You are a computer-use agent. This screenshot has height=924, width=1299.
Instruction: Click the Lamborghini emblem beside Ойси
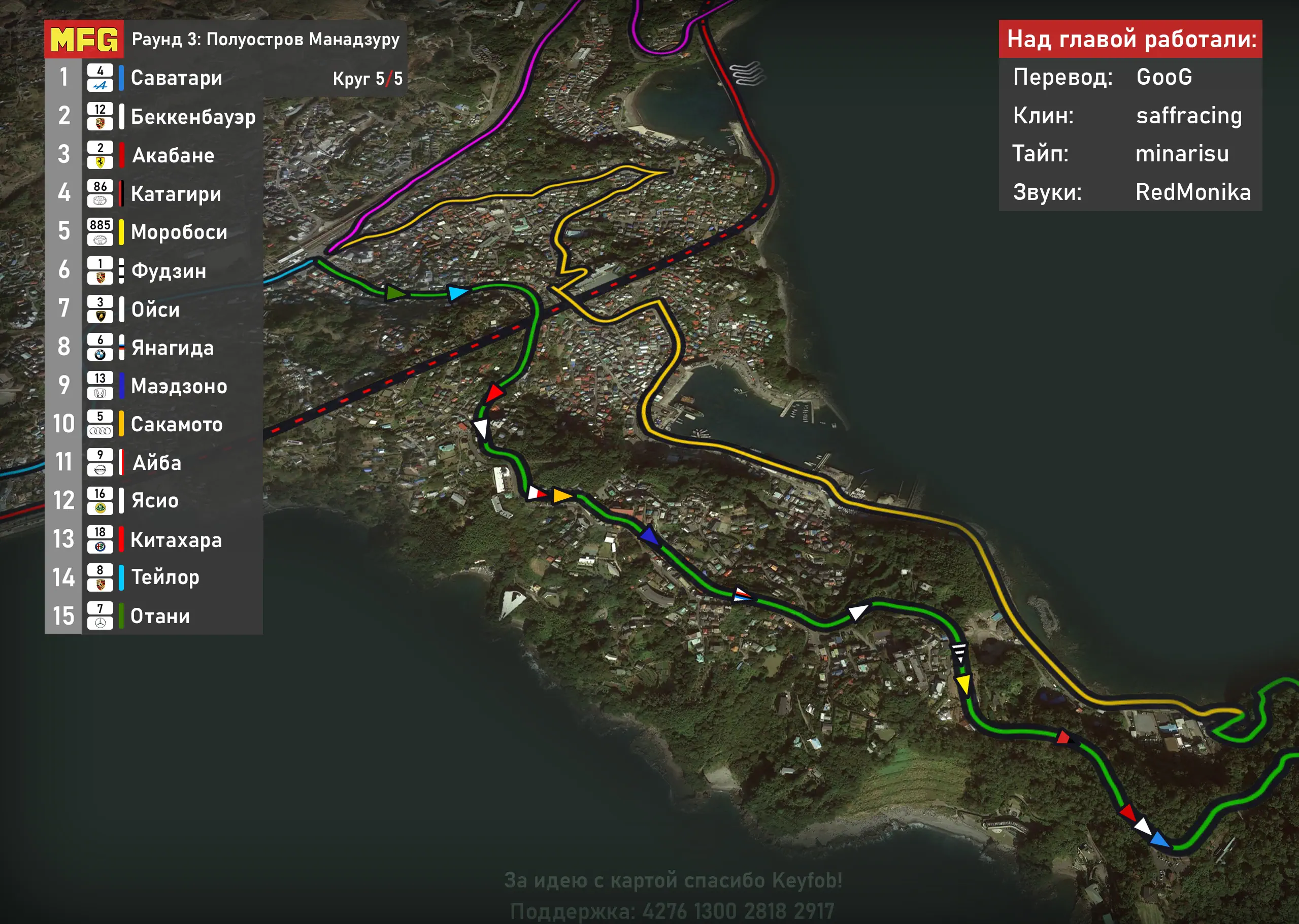coord(100,316)
